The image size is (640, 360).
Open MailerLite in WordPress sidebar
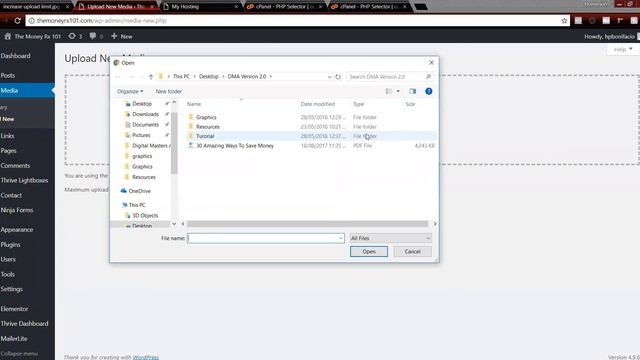(x=14, y=339)
